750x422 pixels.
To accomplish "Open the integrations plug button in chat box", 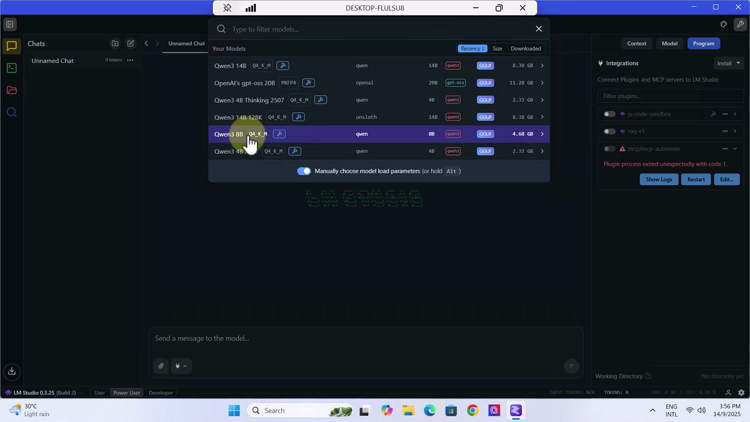I will point(181,366).
